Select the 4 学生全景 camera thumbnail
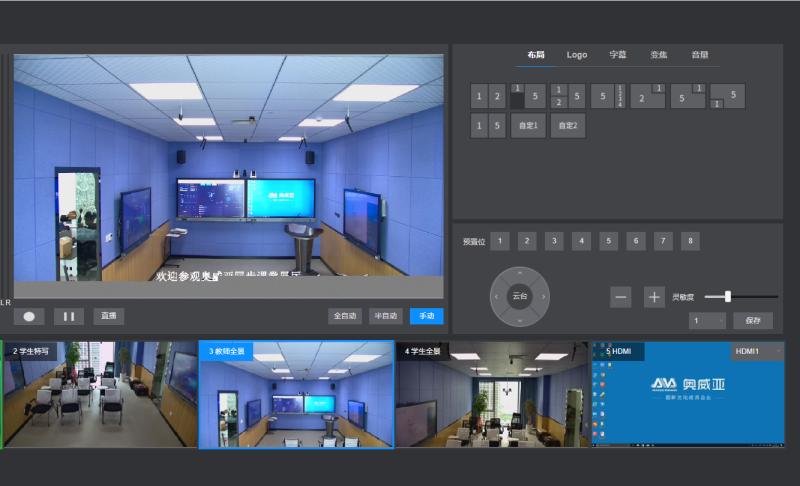 click(x=492, y=395)
